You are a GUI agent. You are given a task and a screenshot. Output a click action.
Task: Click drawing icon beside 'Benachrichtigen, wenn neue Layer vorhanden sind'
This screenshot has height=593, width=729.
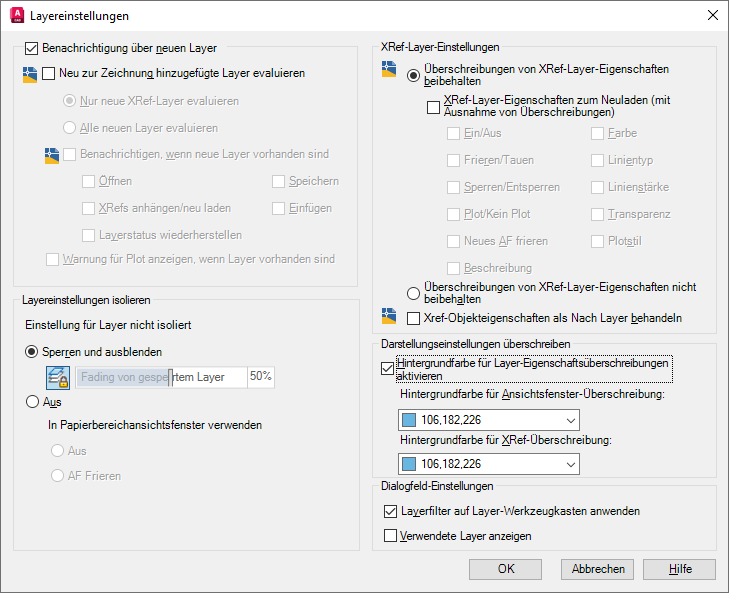[x=52, y=156]
